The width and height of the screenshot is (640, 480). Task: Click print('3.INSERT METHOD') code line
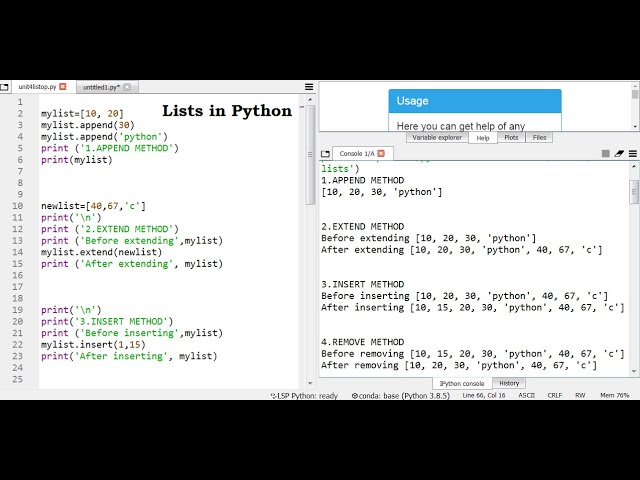[x=107, y=321]
